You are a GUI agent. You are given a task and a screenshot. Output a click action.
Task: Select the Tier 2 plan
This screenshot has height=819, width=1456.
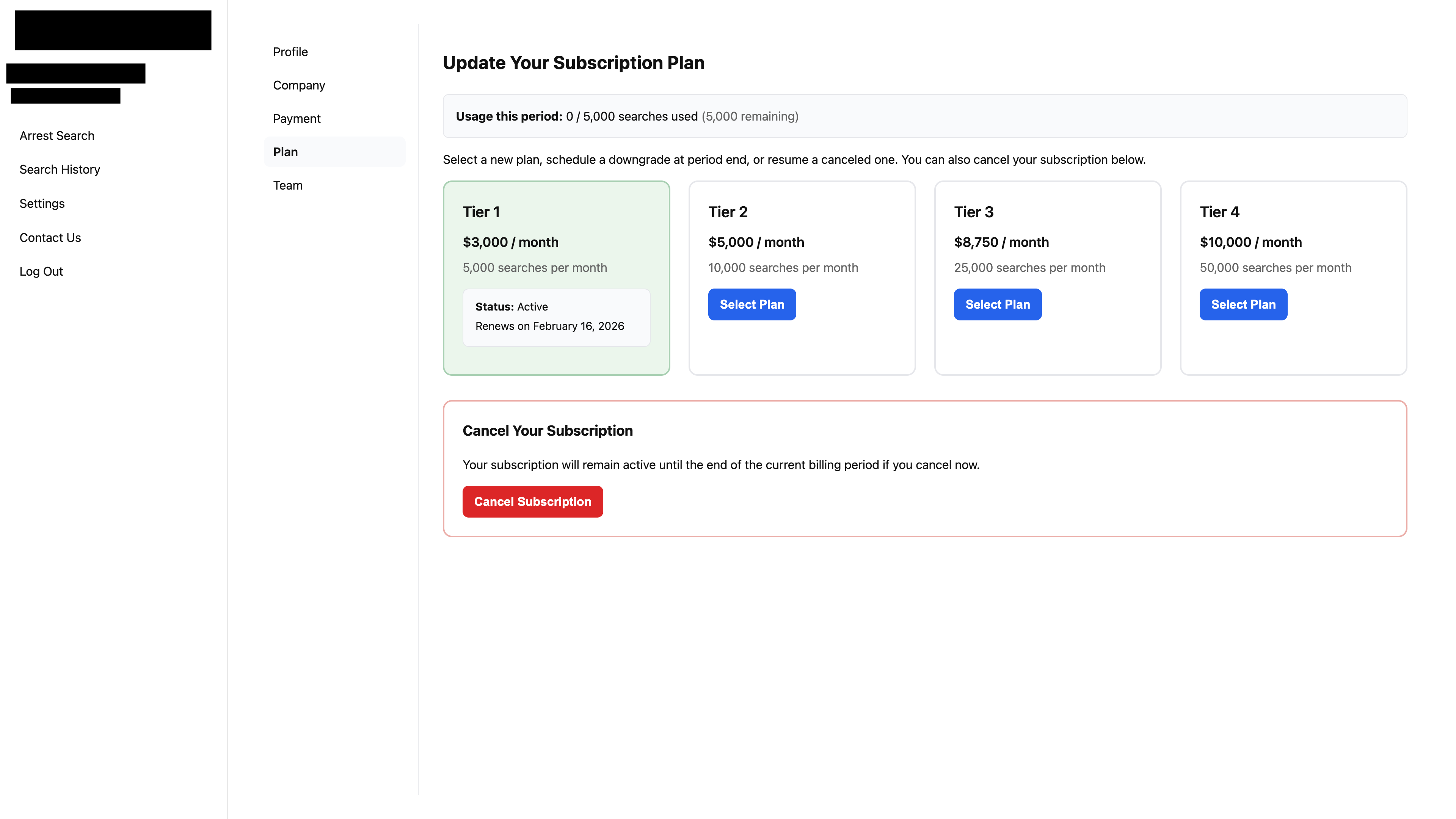[x=752, y=304]
